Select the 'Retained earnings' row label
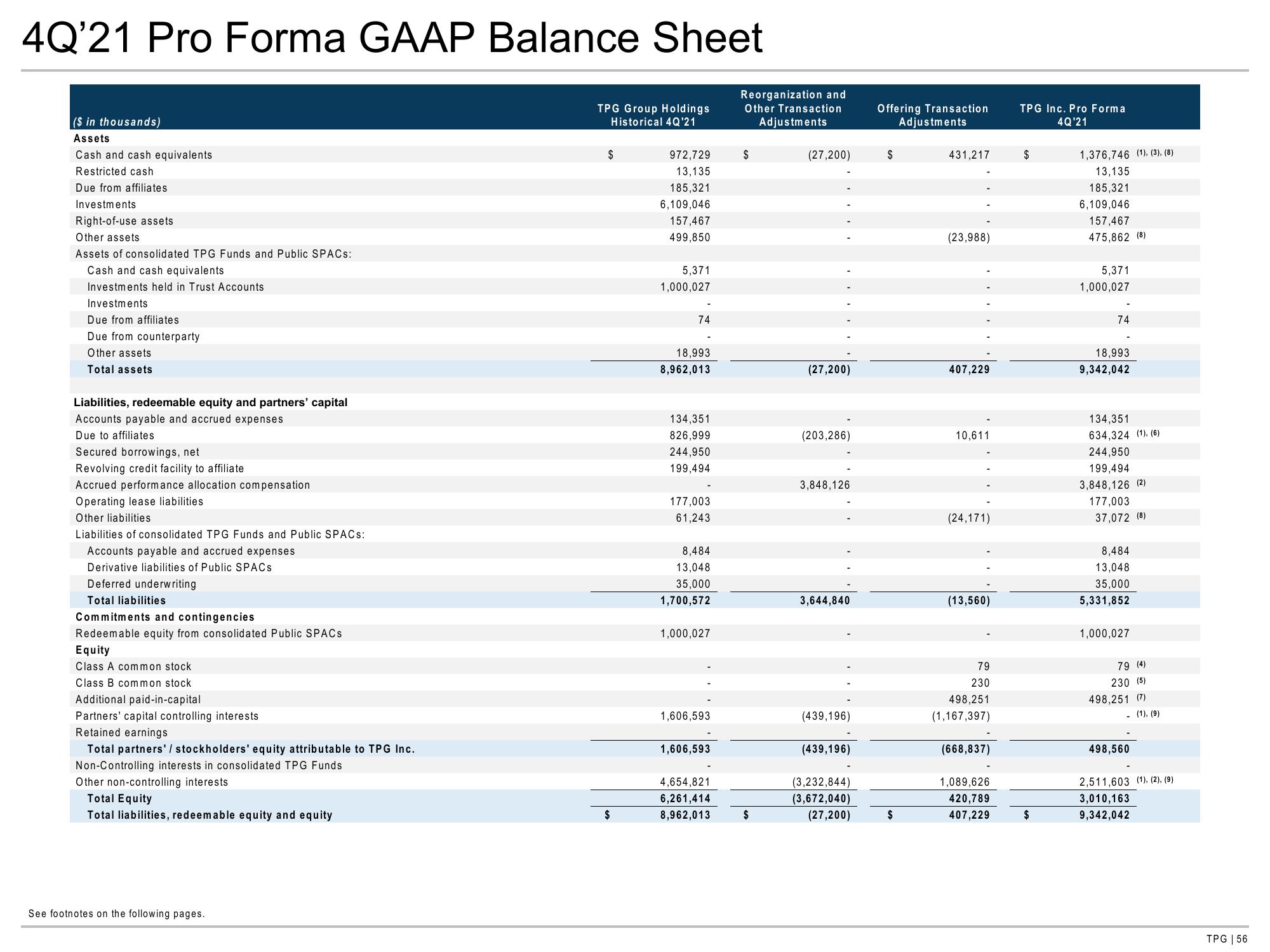 click(x=122, y=732)
